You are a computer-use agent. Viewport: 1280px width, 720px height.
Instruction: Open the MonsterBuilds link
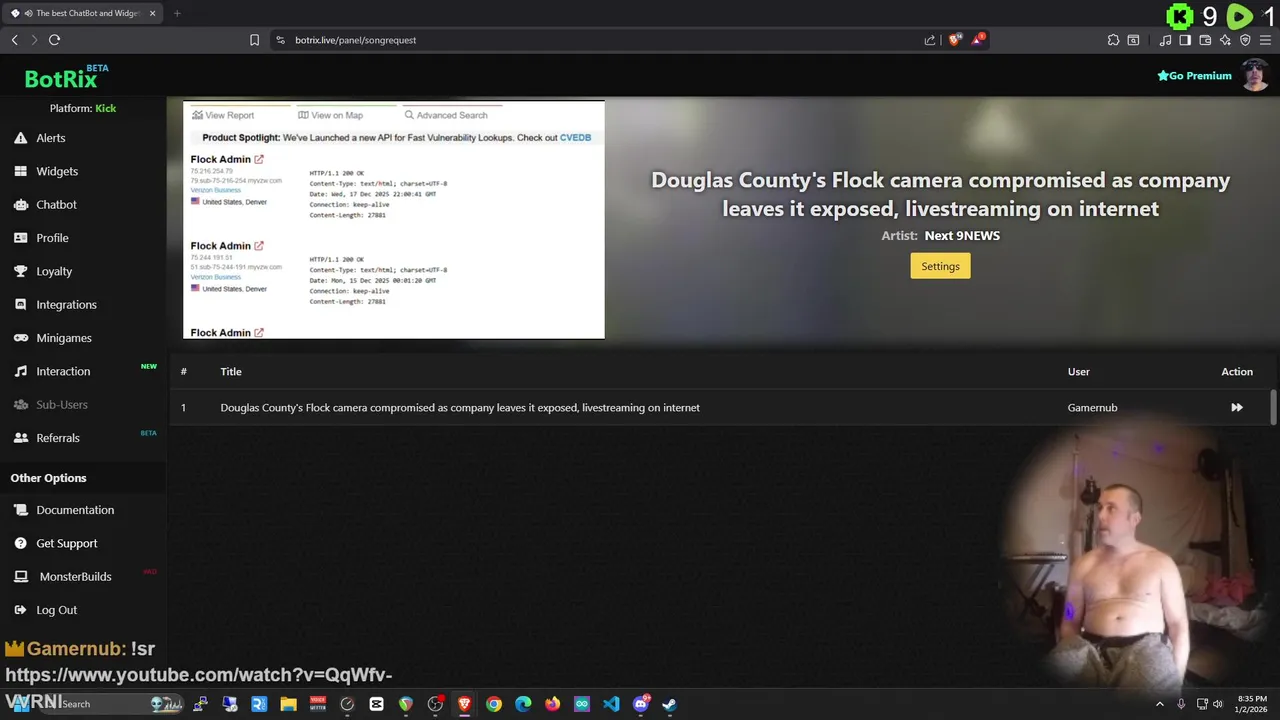click(x=75, y=576)
